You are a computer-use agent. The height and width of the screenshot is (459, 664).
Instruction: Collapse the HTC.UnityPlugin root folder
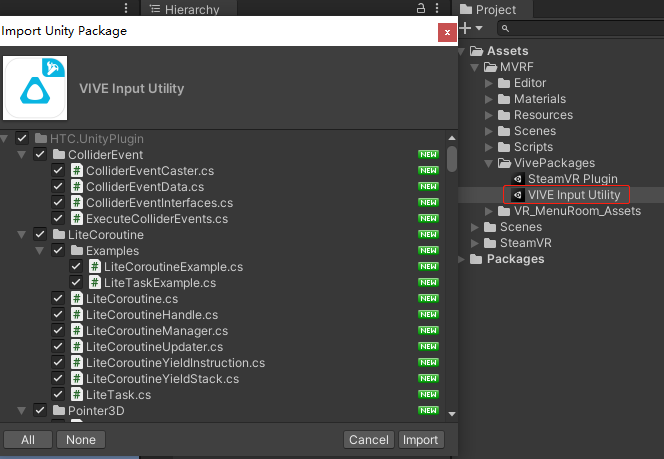coord(4,139)
